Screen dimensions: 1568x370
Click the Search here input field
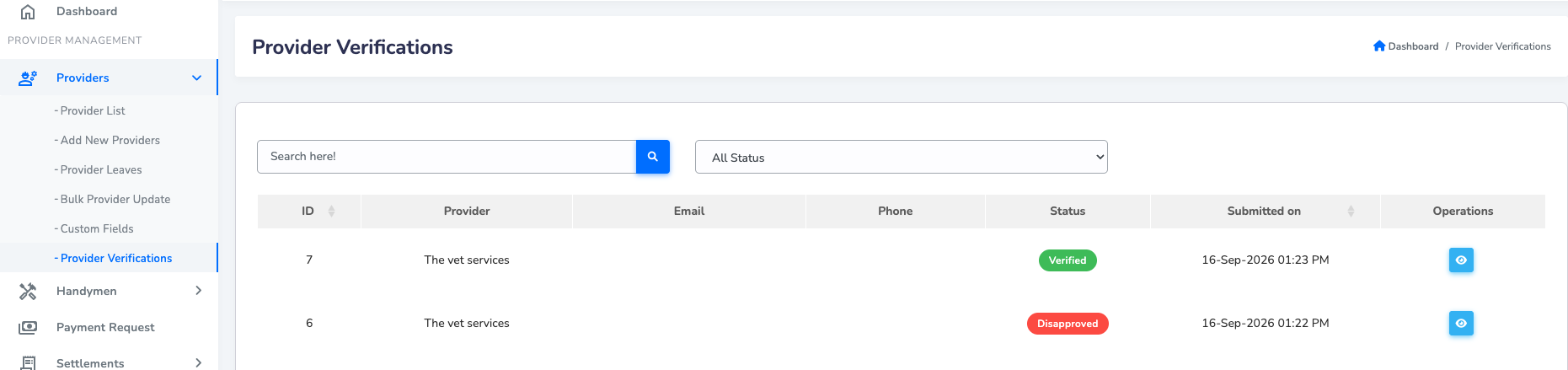[447, 157]
